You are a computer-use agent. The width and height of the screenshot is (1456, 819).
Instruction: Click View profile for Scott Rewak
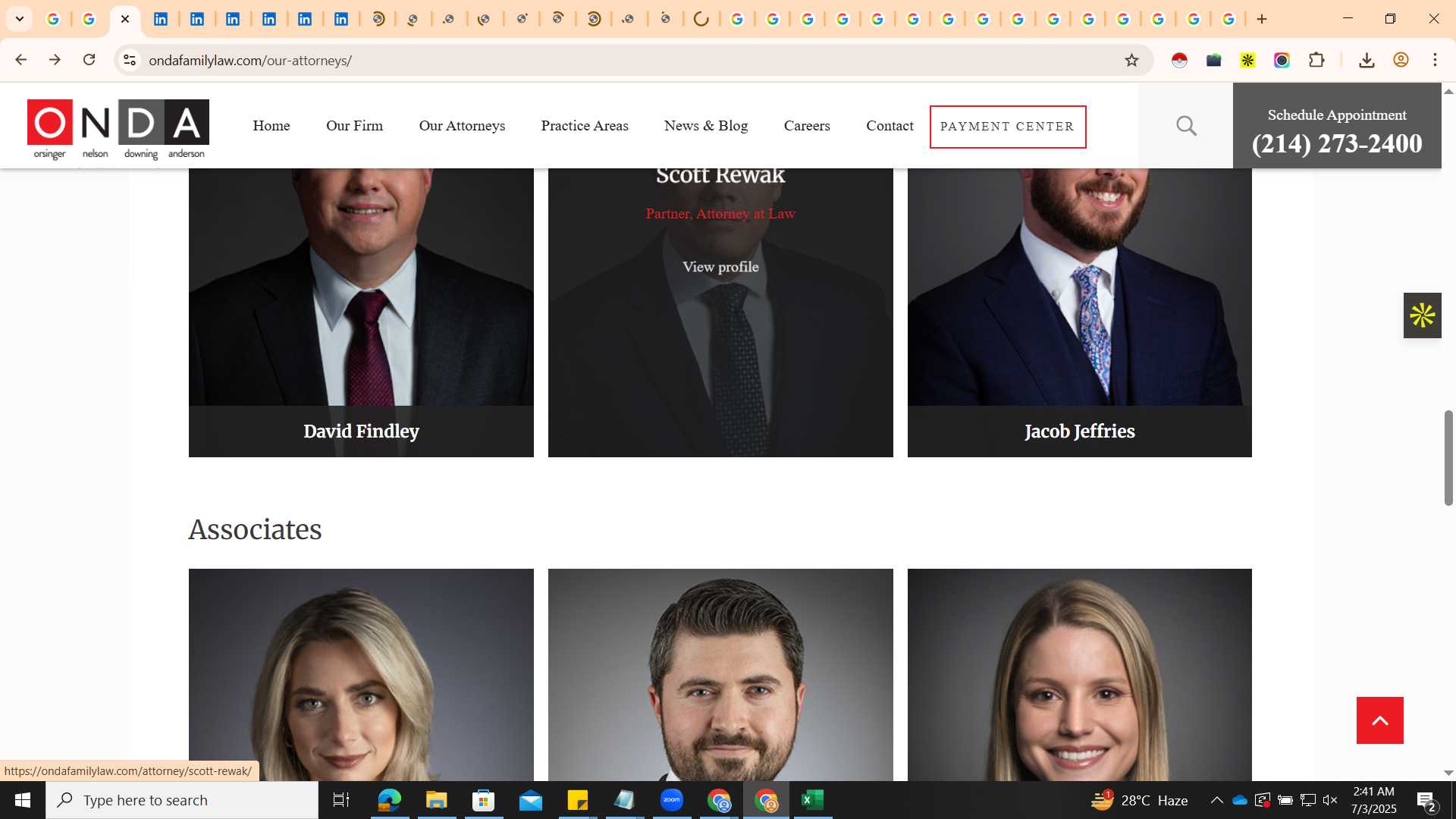click(x=720, y=267)
